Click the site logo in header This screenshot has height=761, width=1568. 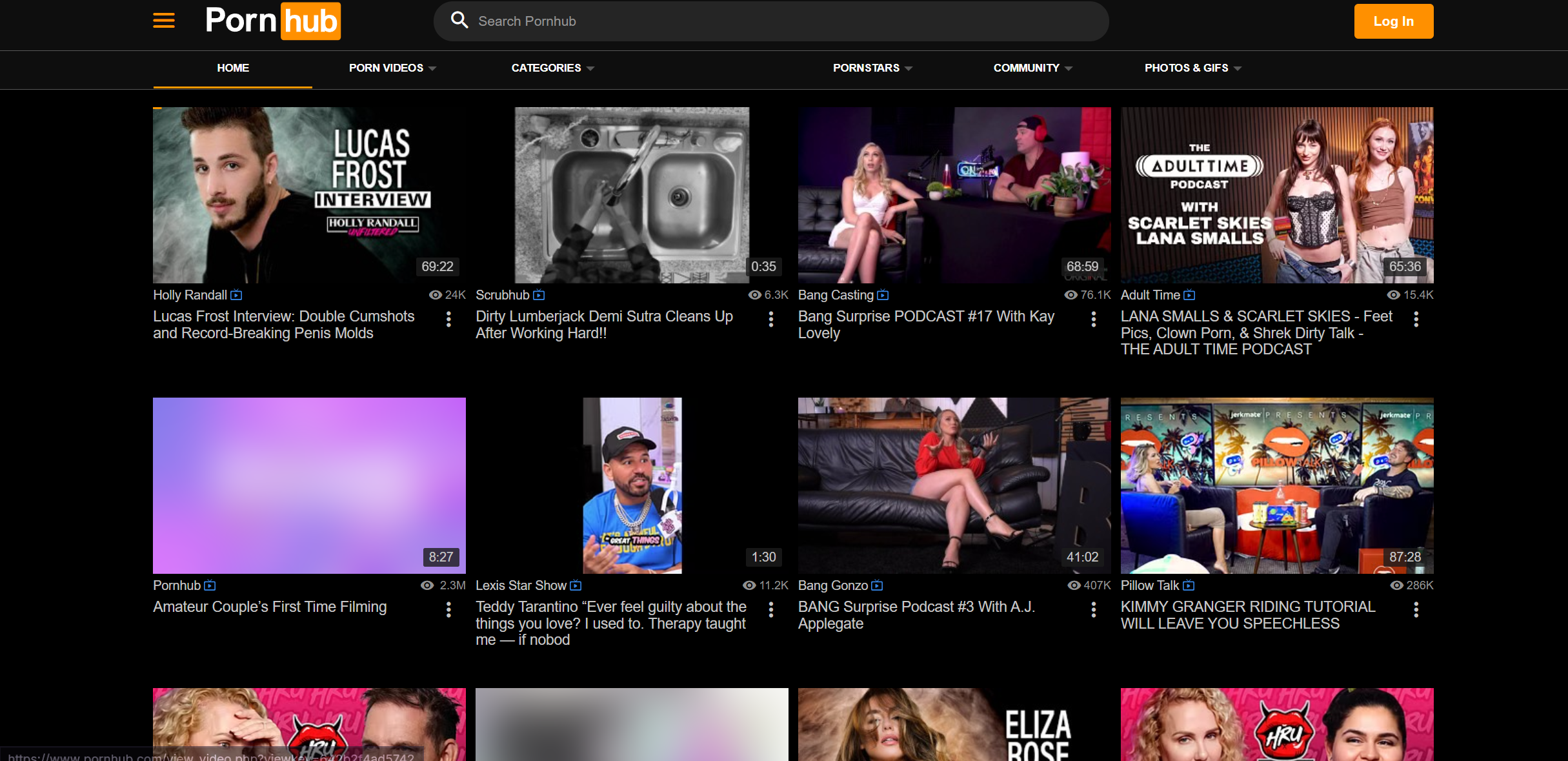click(x=272, y=21)
